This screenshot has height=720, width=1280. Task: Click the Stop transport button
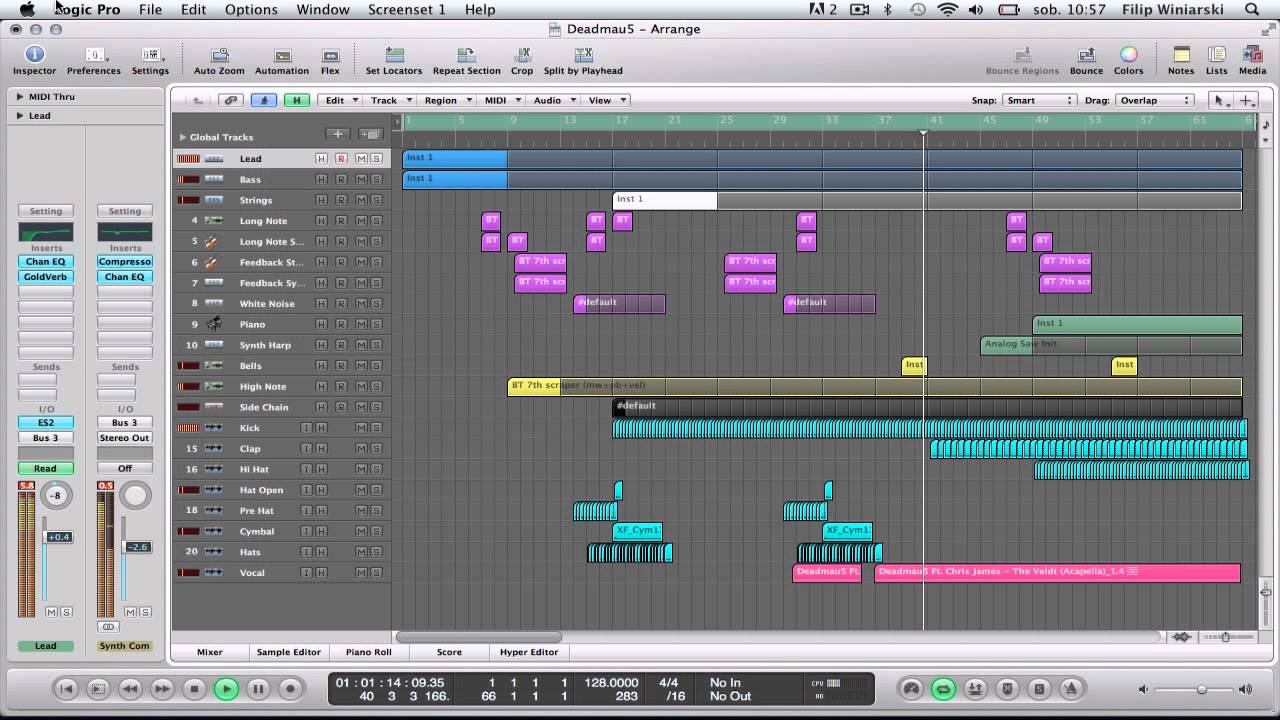194,688
